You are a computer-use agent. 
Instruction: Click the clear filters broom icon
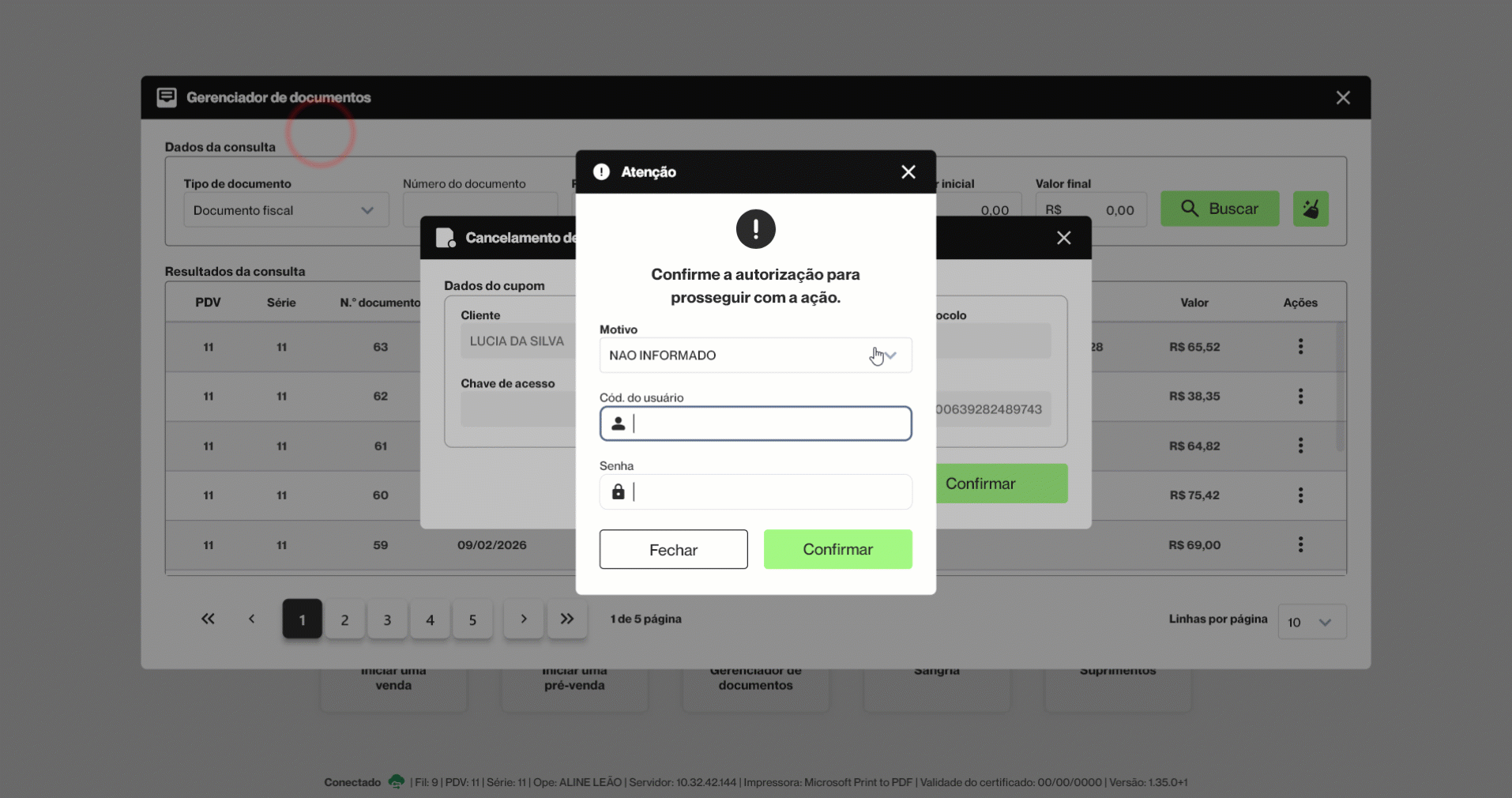1311,209
